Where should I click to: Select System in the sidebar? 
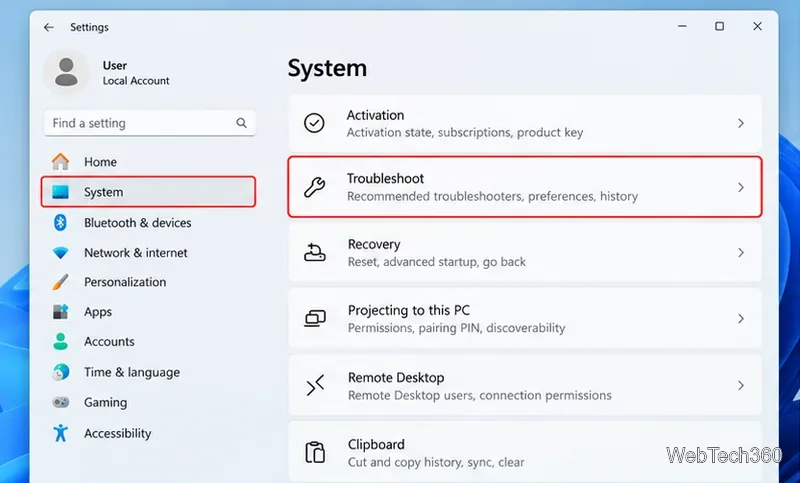[x=148, y=192]
